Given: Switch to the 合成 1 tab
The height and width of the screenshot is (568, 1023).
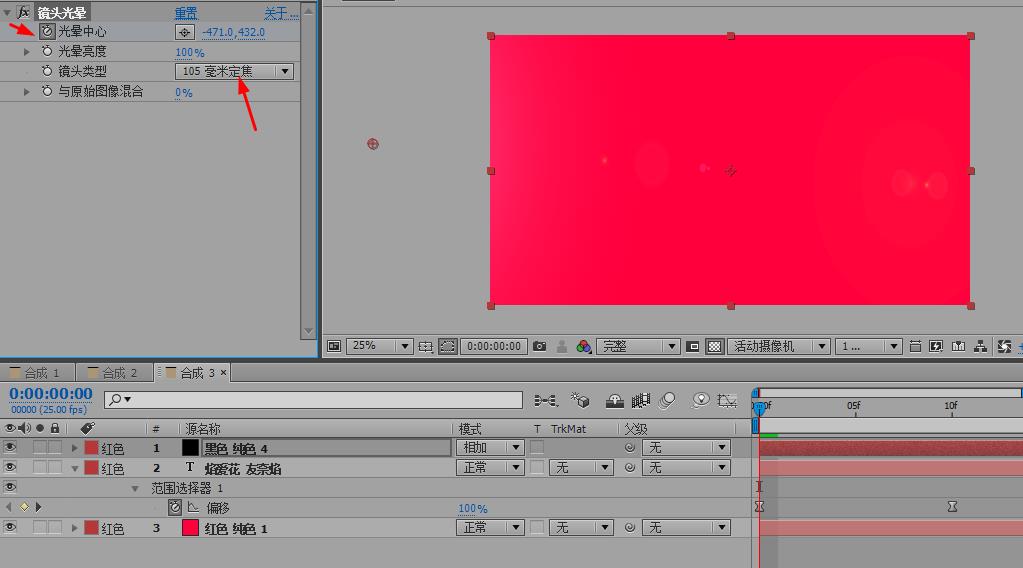Looking at the screenshot, I should point(40,373).
